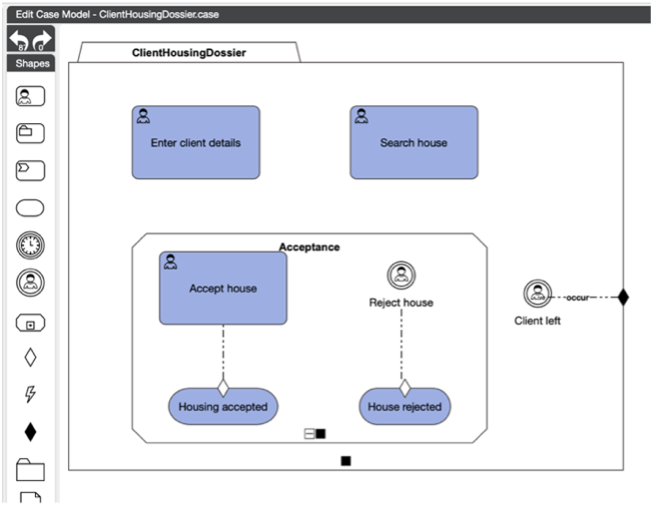
Task: Select the Enter client details task
Action: coord(195,143)
